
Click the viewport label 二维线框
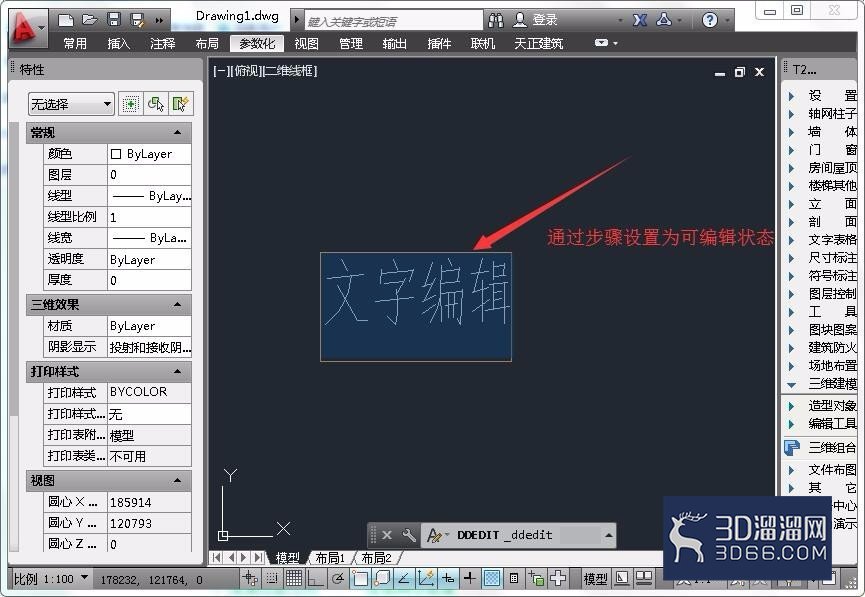290,71
